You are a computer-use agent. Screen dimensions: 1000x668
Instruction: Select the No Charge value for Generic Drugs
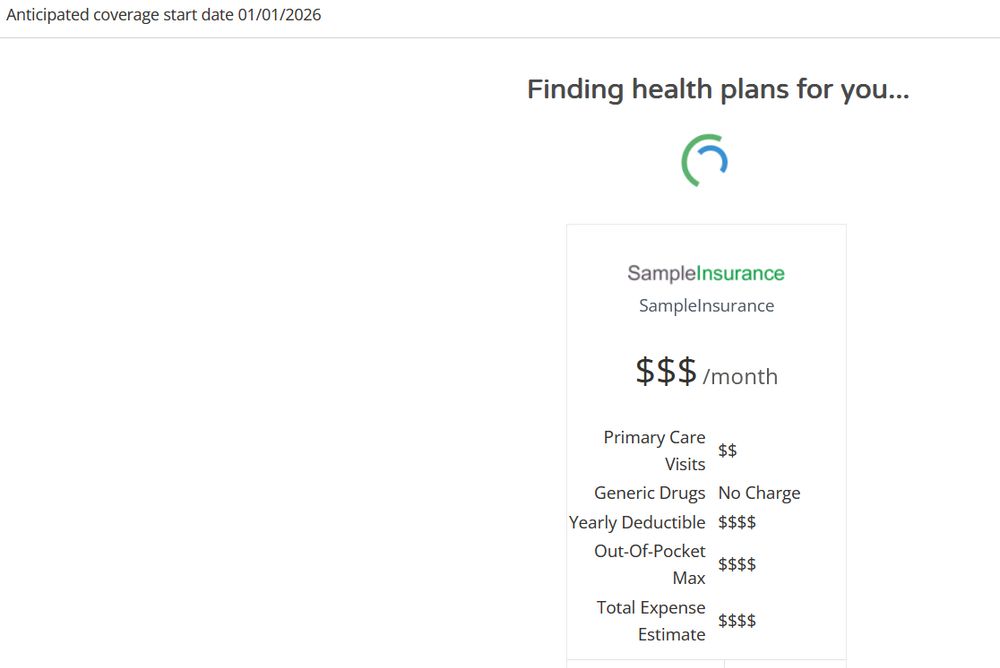tap(758, 492)
